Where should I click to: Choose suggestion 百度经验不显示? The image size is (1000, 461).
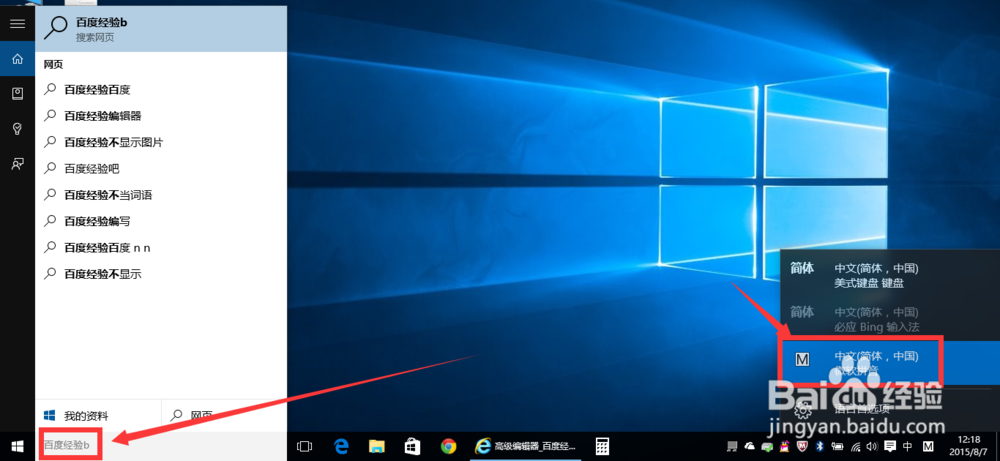161,274
